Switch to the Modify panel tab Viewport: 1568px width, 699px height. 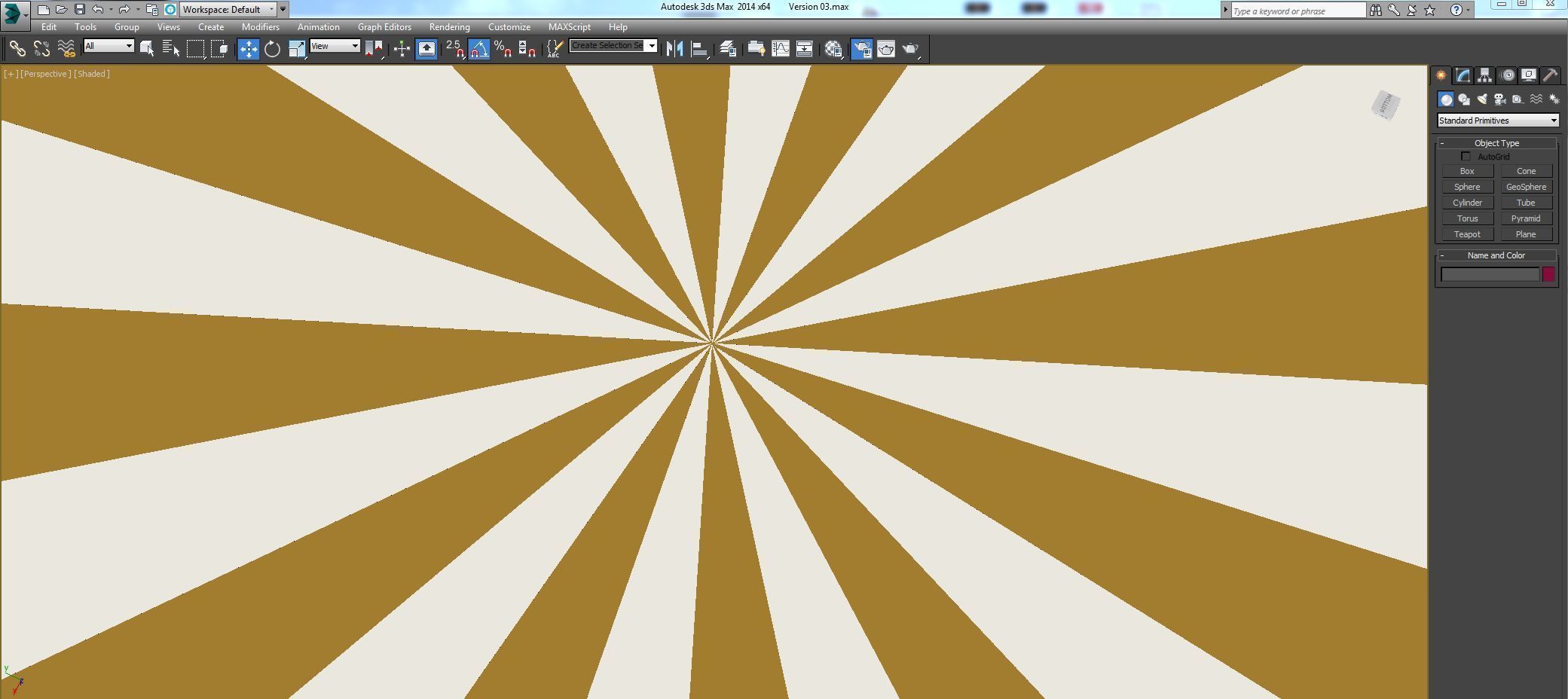pyautogui.click(x=1463, y=75)
